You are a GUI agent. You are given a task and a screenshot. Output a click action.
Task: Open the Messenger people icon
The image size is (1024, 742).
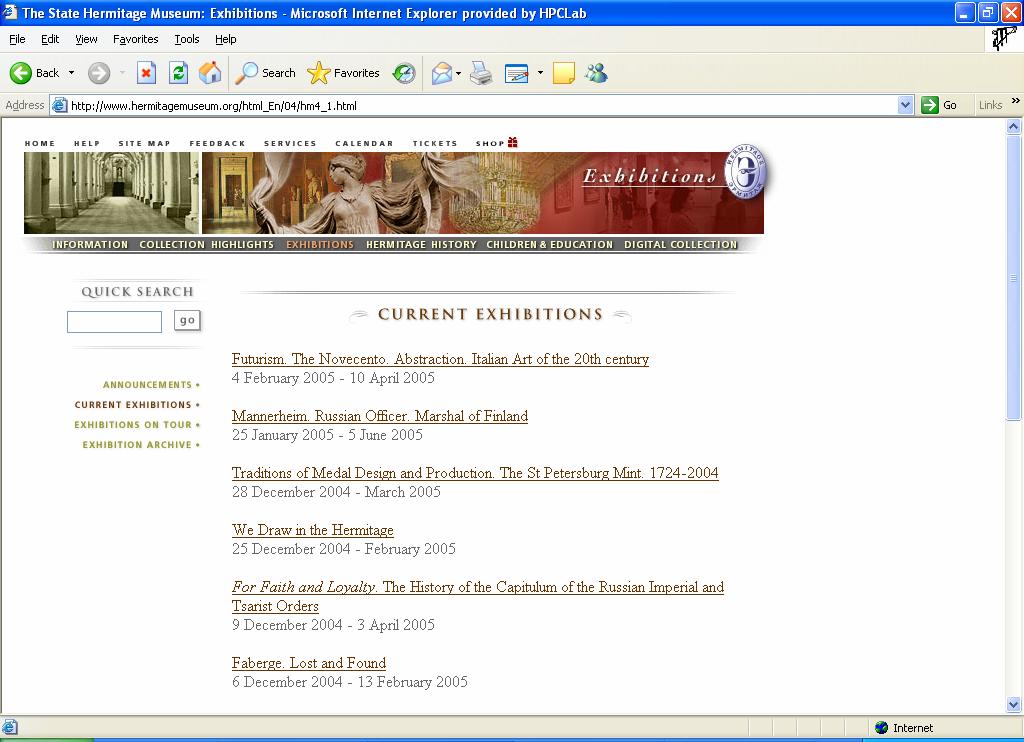tap(596, 73)
